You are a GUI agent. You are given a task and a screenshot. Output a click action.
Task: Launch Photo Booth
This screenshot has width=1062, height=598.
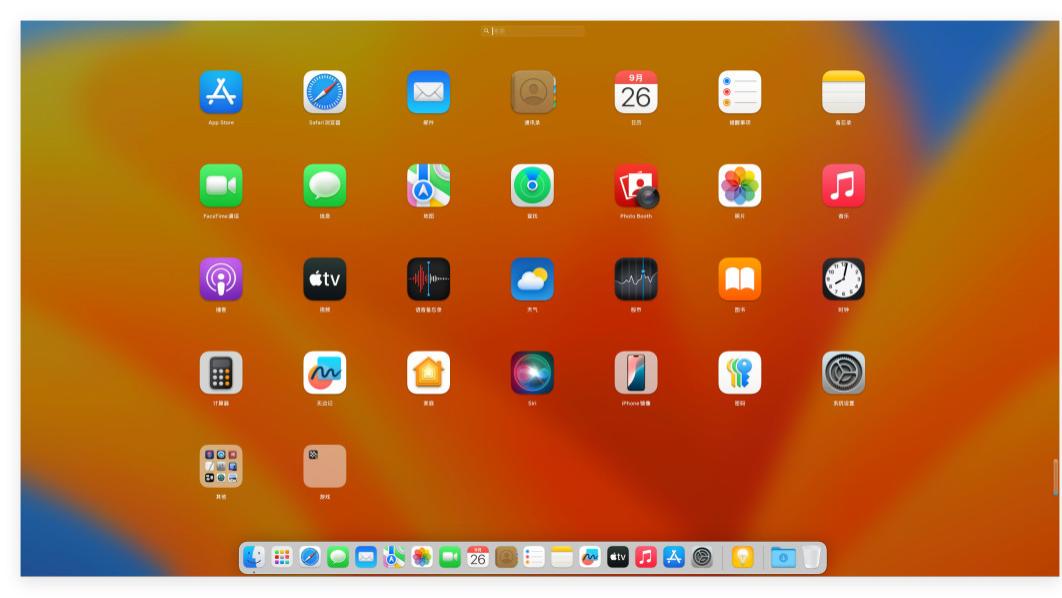[x=636, y=186]
